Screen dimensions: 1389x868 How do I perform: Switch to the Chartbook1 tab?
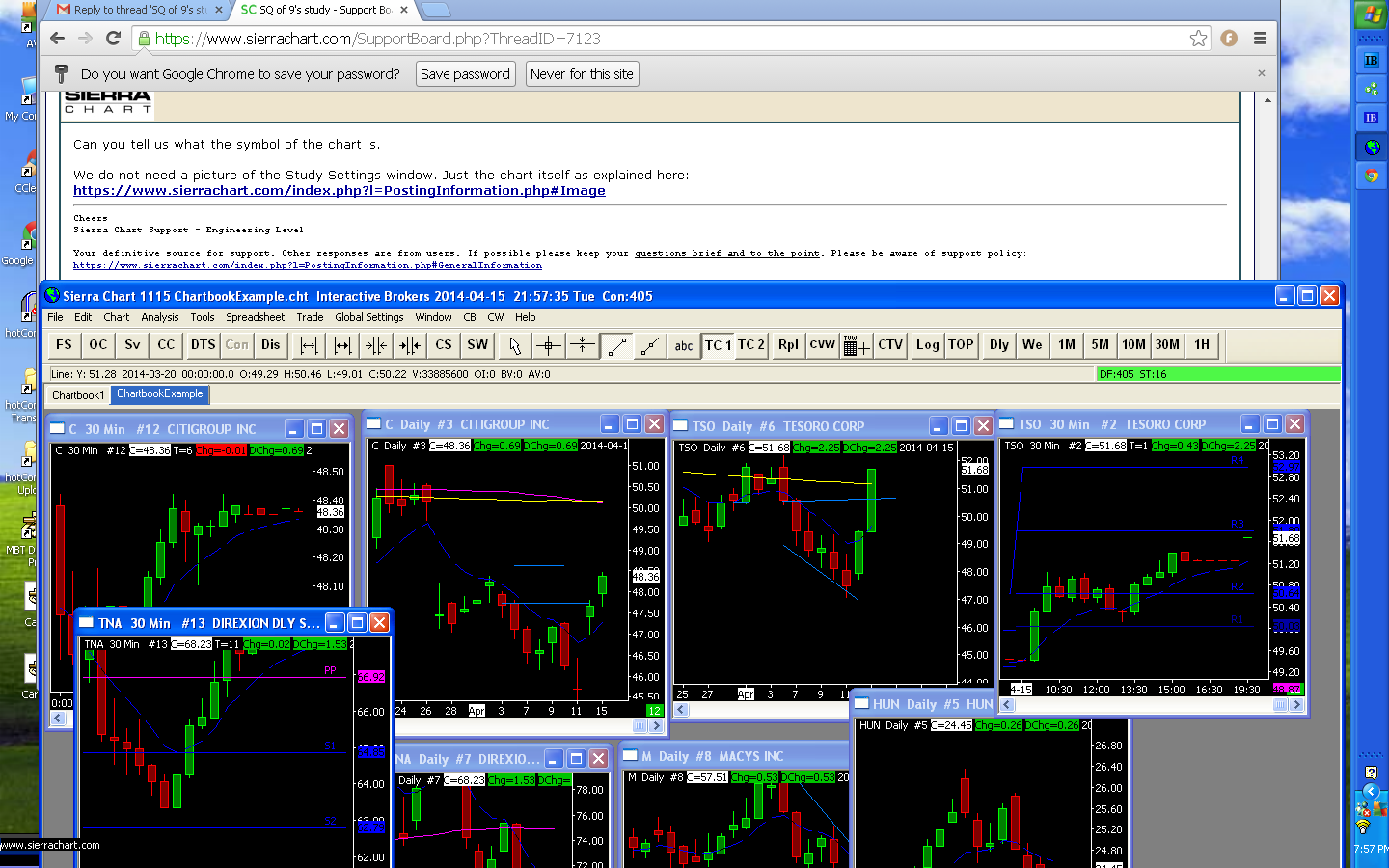point(78,395)
